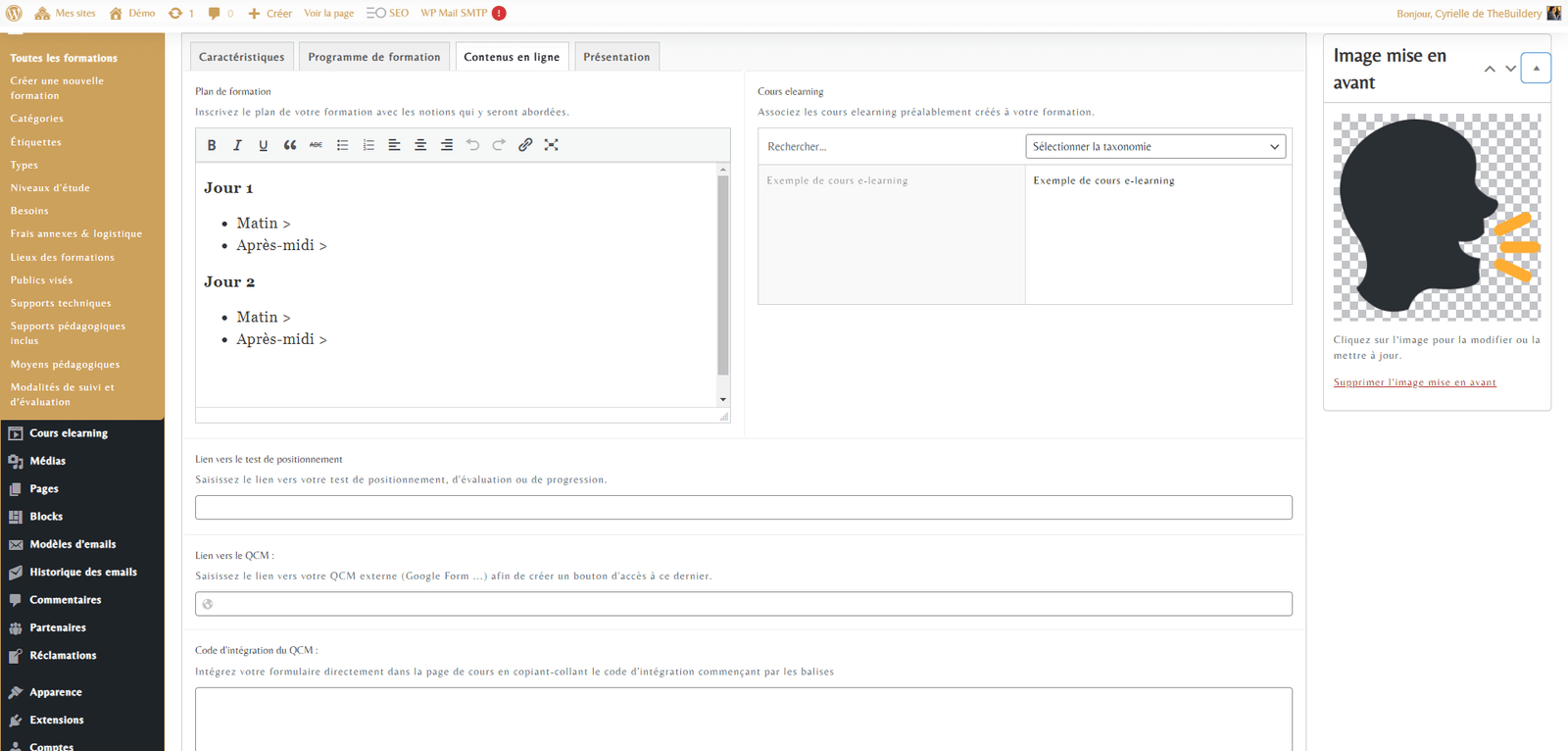Viewport: 1568px width, 751px height.
Task: Underline the selected editor text
Action: 264,145
